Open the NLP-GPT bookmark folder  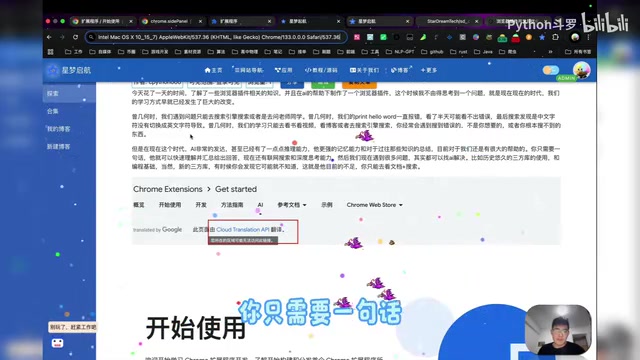click(400, 52)
